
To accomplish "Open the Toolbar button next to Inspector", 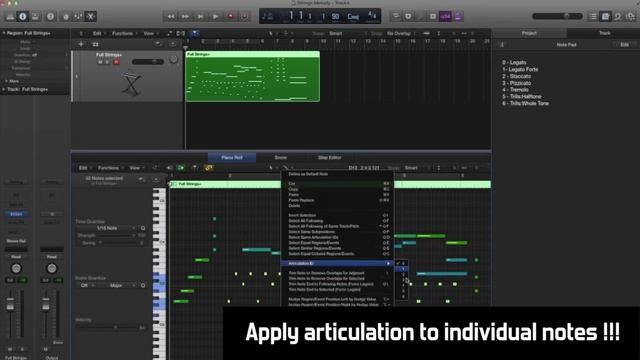I will (x=35, y=16).
